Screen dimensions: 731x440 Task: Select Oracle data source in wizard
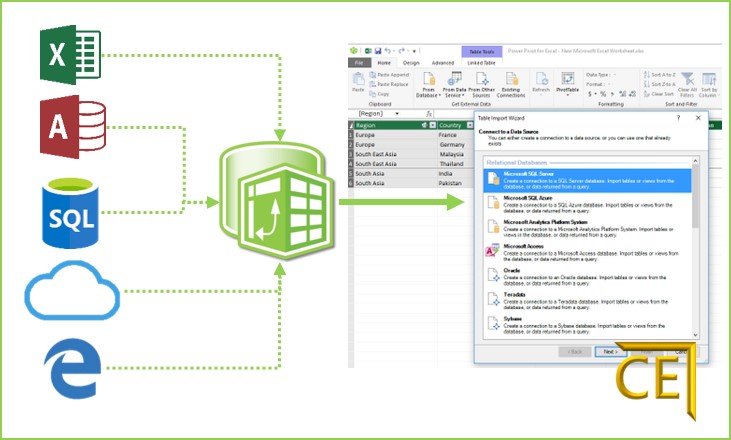(x=587, y=277)
